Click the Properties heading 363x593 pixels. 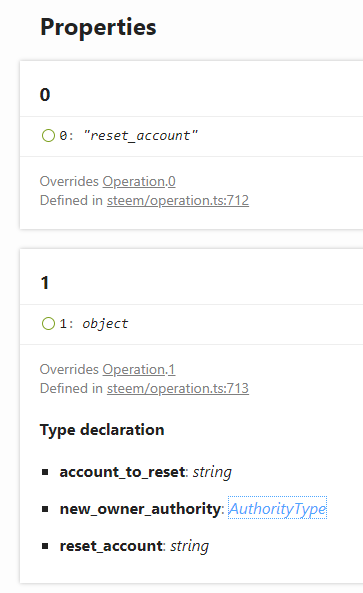point(98,27)
